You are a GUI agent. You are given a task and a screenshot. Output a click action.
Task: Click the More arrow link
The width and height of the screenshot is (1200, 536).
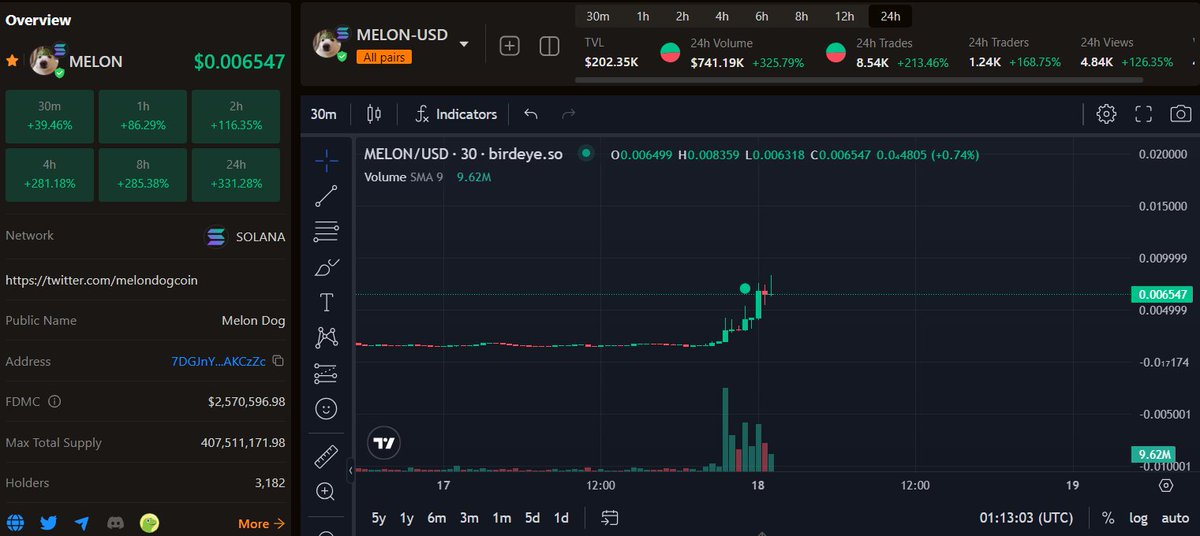click(x=261, y=523)
